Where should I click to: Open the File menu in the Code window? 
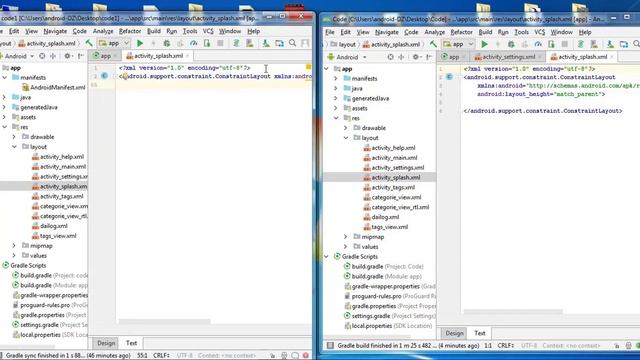(x=330, y=32)
